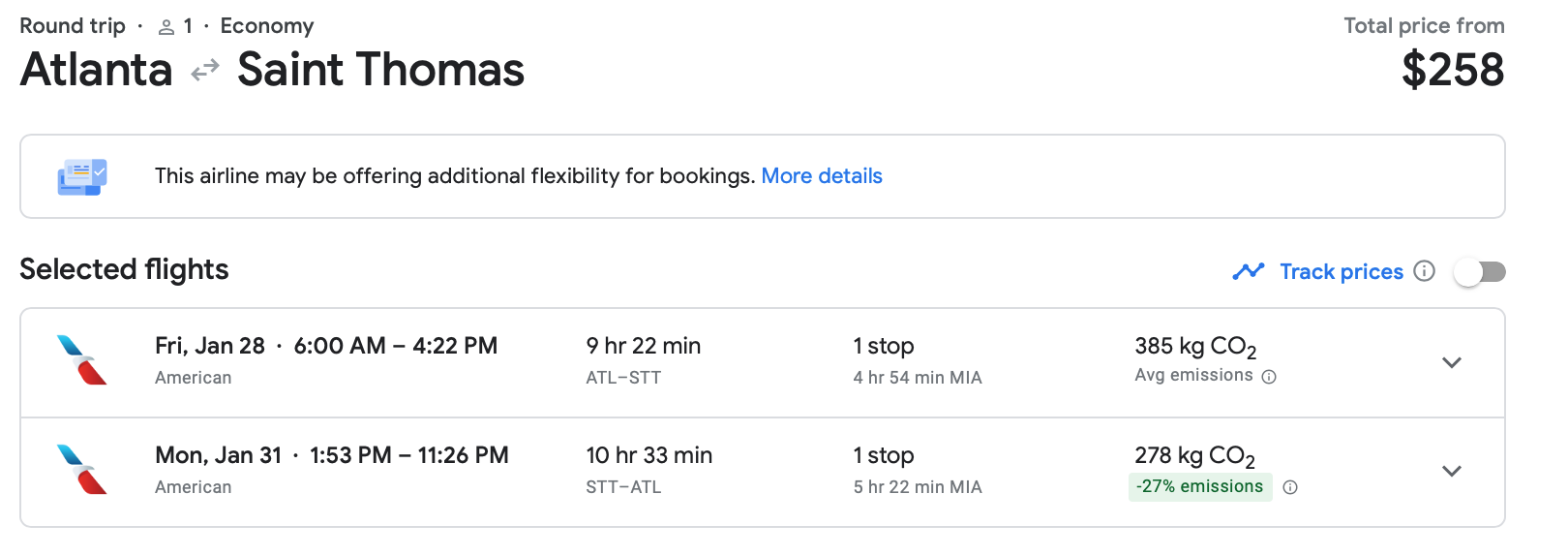This screenshot has width=1568, height=556.
Task: Expand the Fri, Jan 28 flight details
Action: point(1451,362)
